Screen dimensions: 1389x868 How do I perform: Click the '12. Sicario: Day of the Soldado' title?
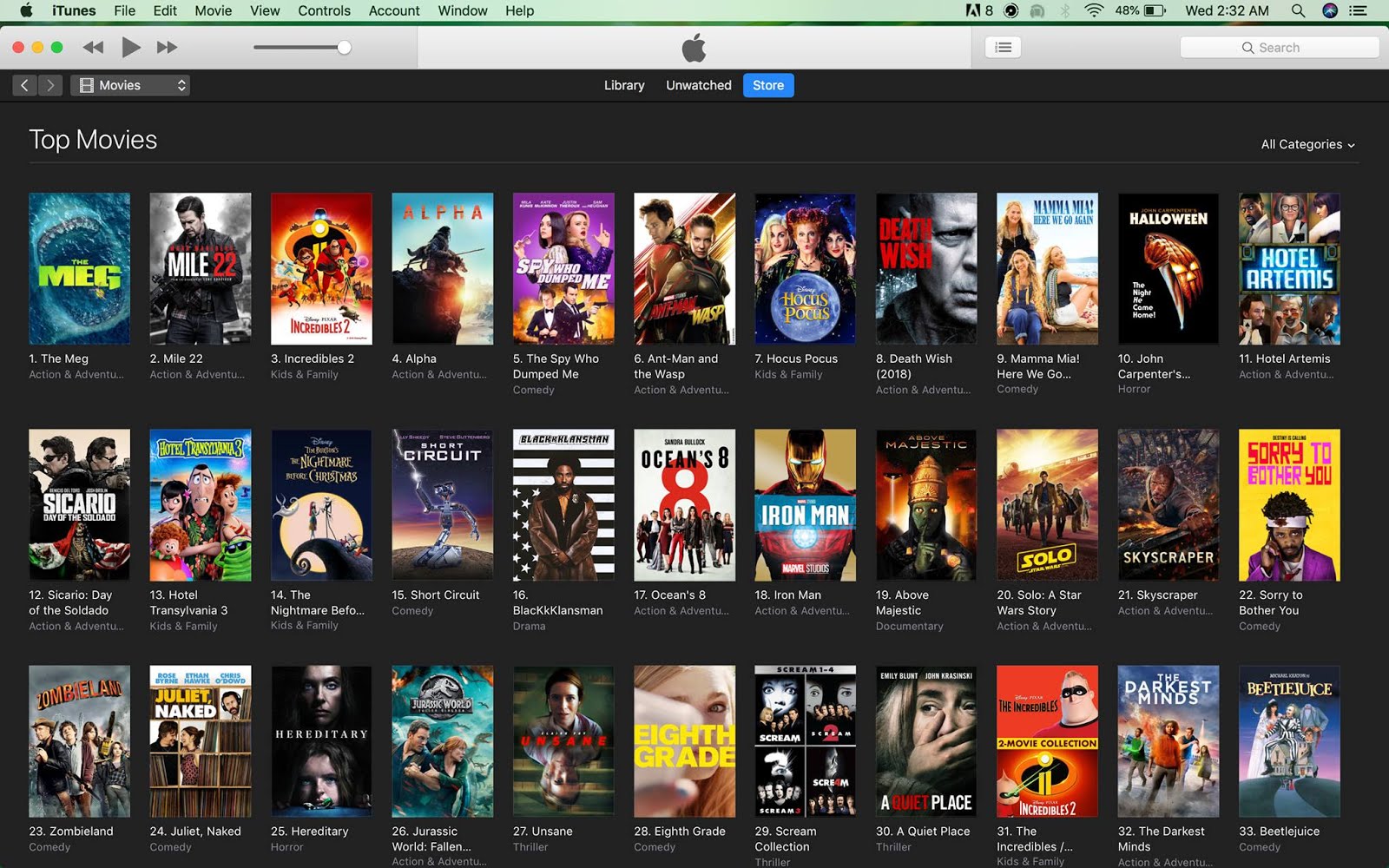click(x=70, y=602)
